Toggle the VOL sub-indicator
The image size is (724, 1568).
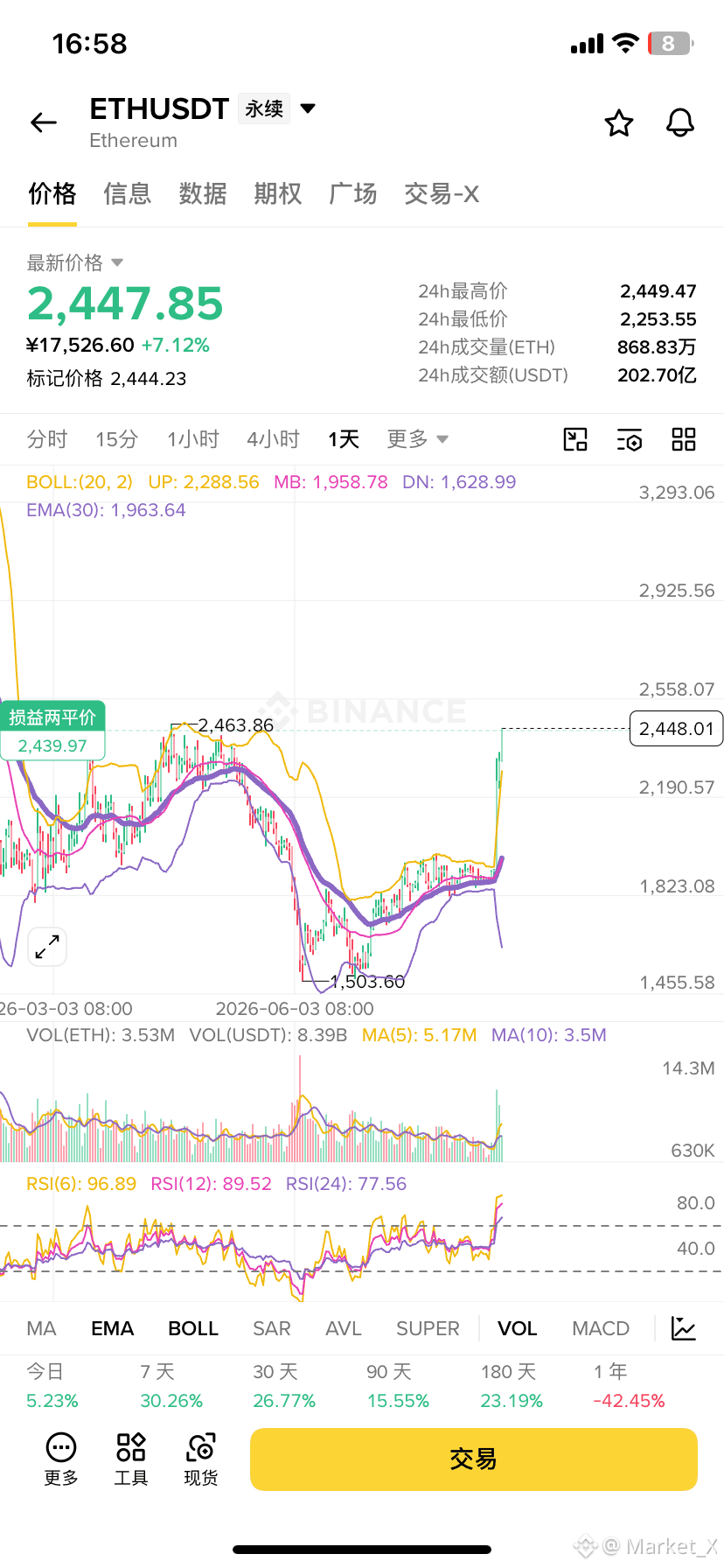click(518, 1328)
